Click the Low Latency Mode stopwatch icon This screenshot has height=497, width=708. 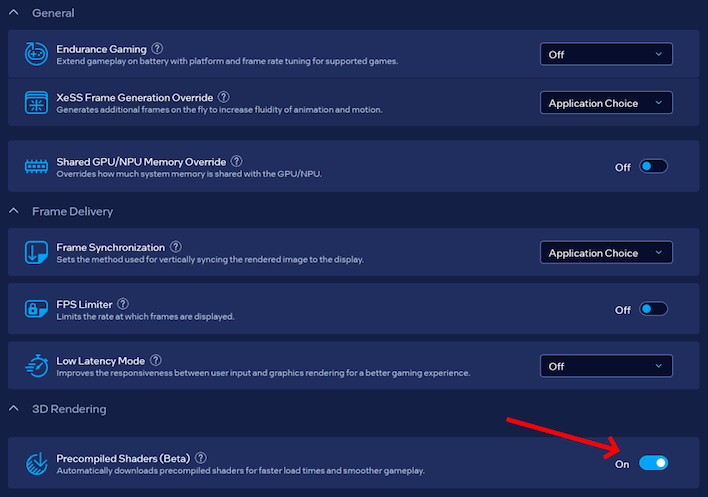pyautogui.click(x=37, y=366)
